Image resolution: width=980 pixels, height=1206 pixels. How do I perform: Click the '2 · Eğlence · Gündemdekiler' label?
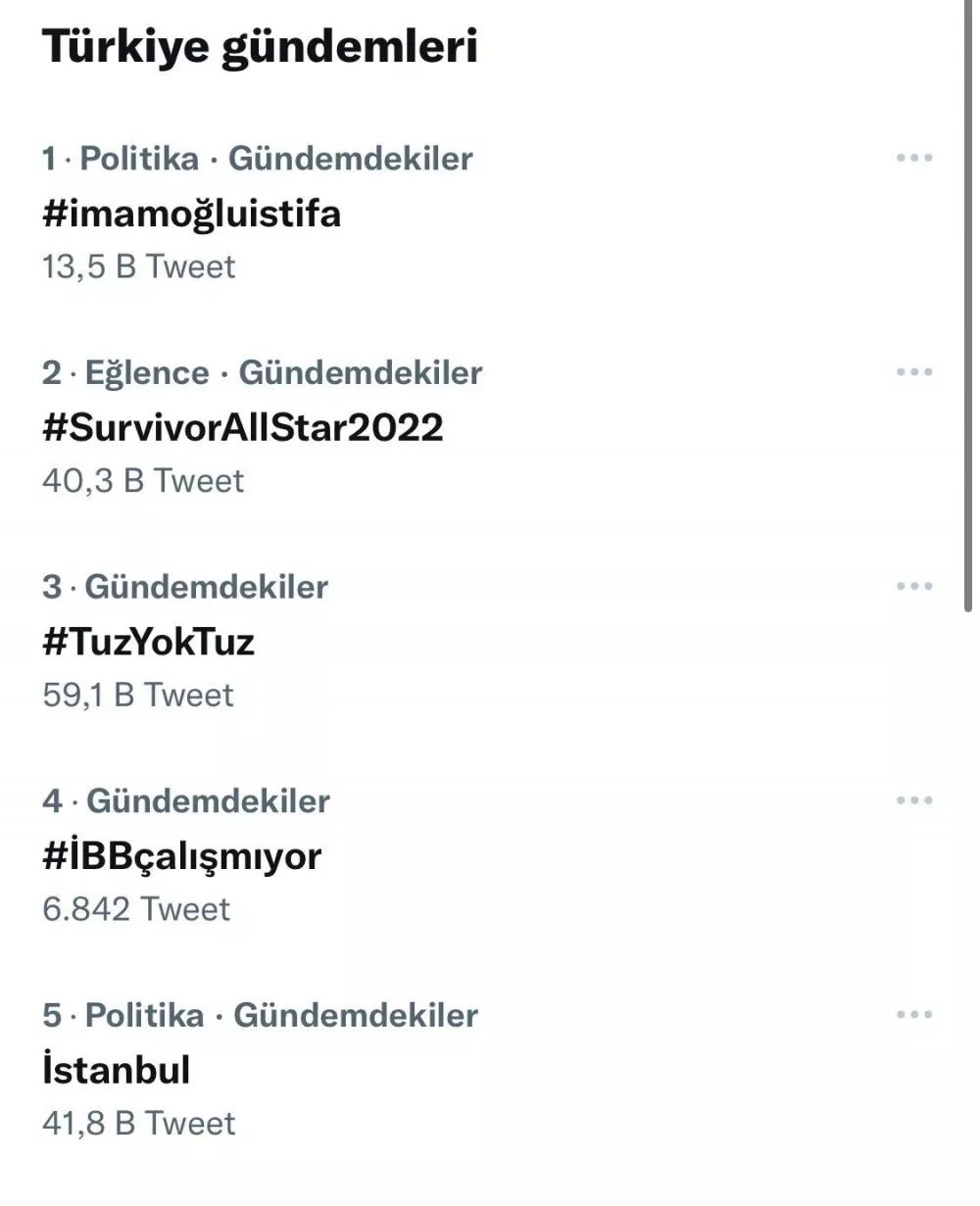263,373
